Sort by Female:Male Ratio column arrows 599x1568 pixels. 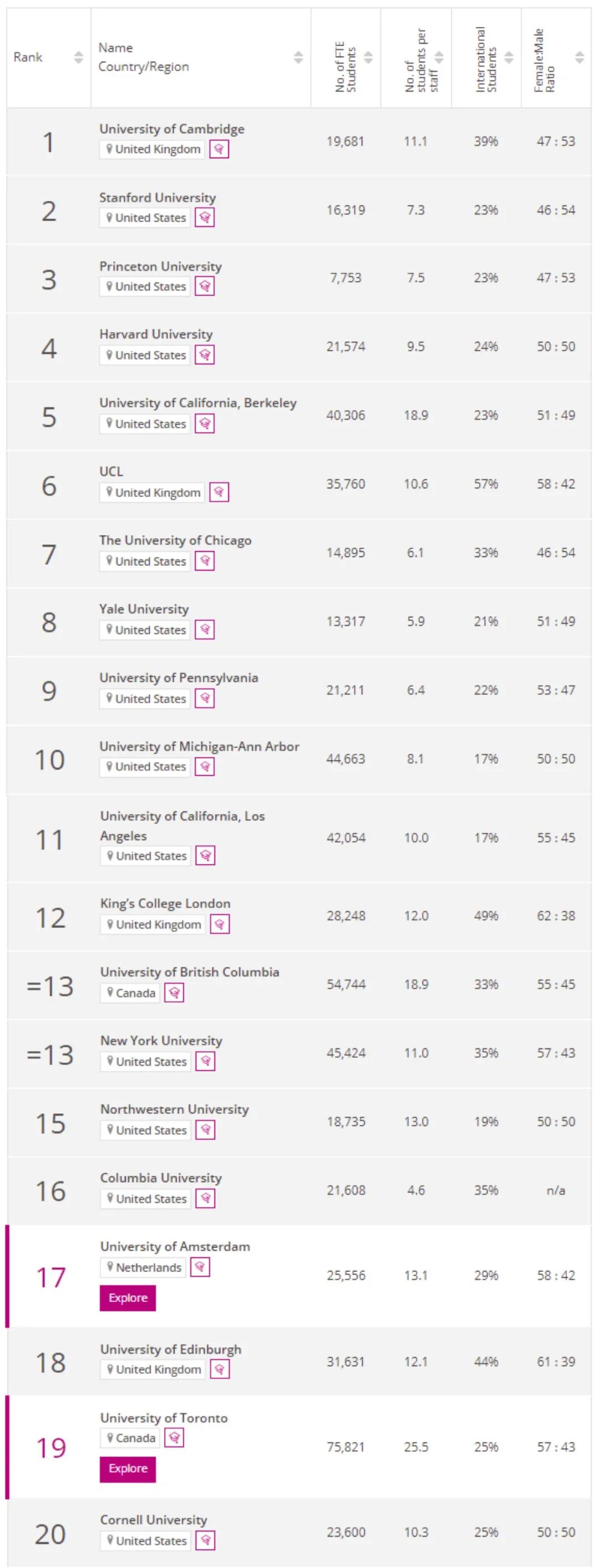coord(580,58)
